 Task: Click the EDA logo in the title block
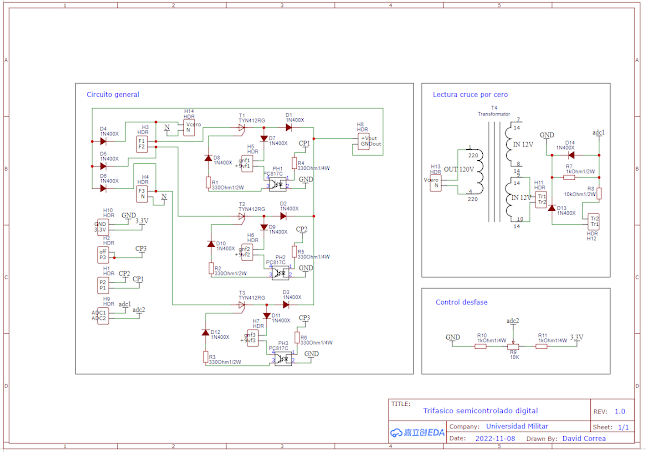[417, 433]
